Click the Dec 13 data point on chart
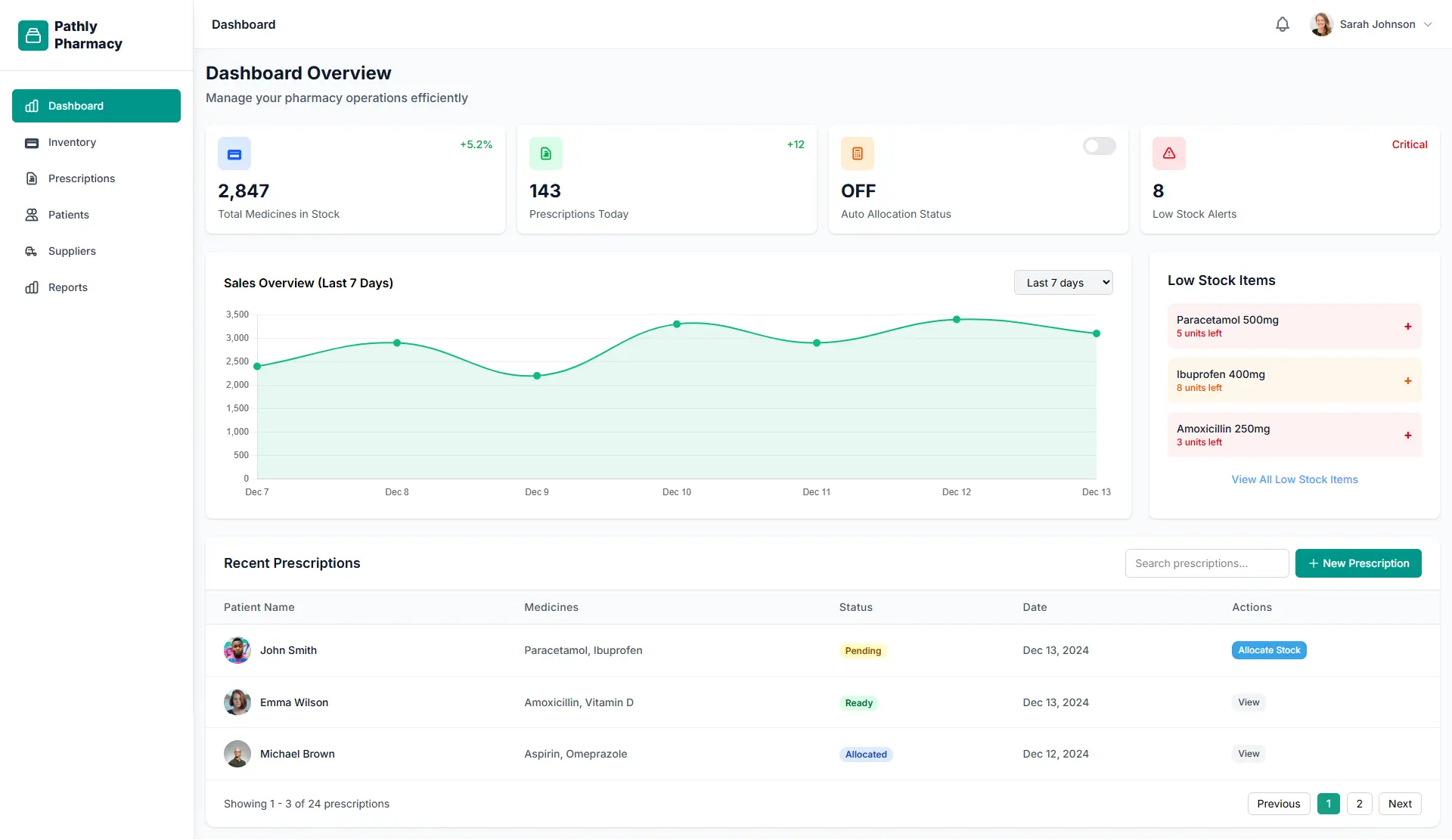Image resolution: width=1452 pixels, height=840 pixels. coord(1097,333)
